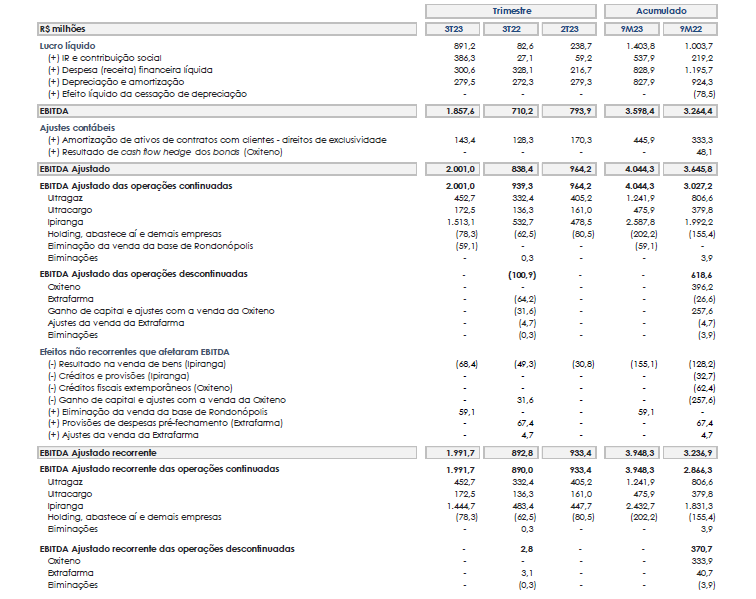Select the EBITDA row header
Screen dimensions: 756x599
point(227,111)
